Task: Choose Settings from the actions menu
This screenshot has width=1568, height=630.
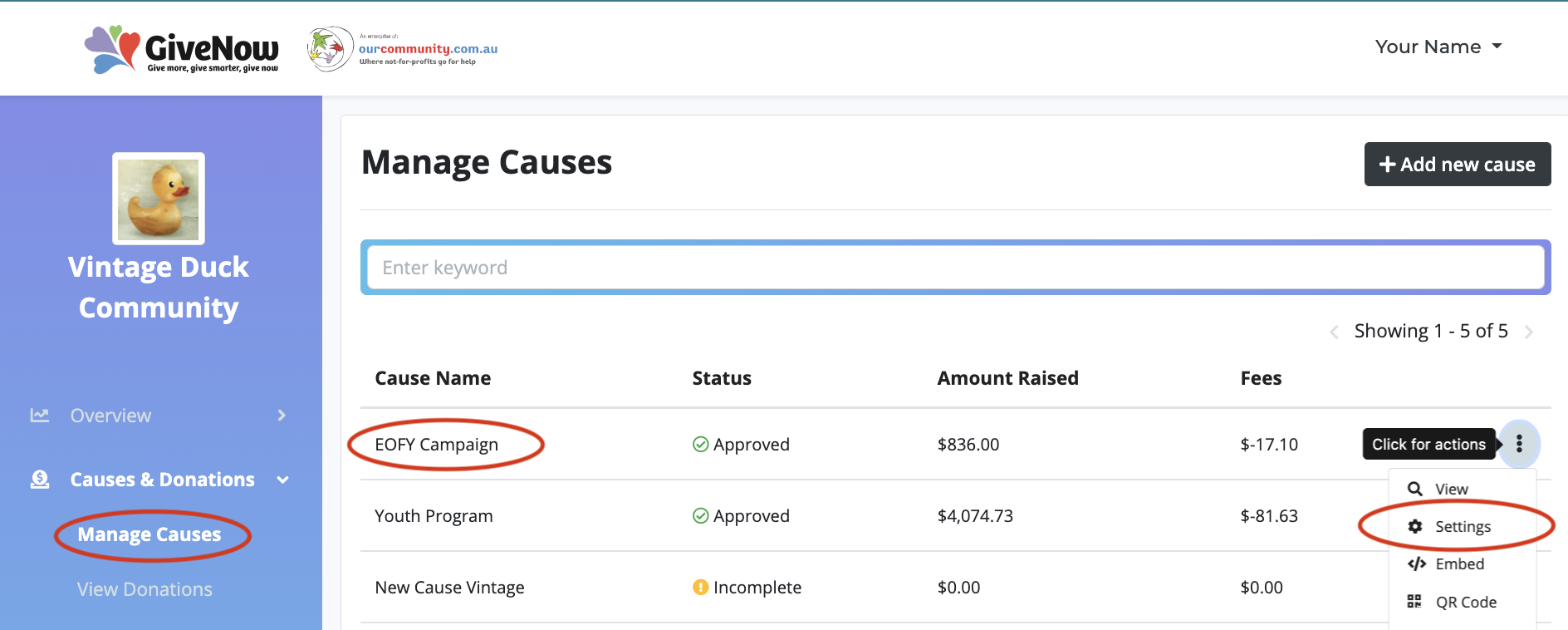Action: [1463, 527]
